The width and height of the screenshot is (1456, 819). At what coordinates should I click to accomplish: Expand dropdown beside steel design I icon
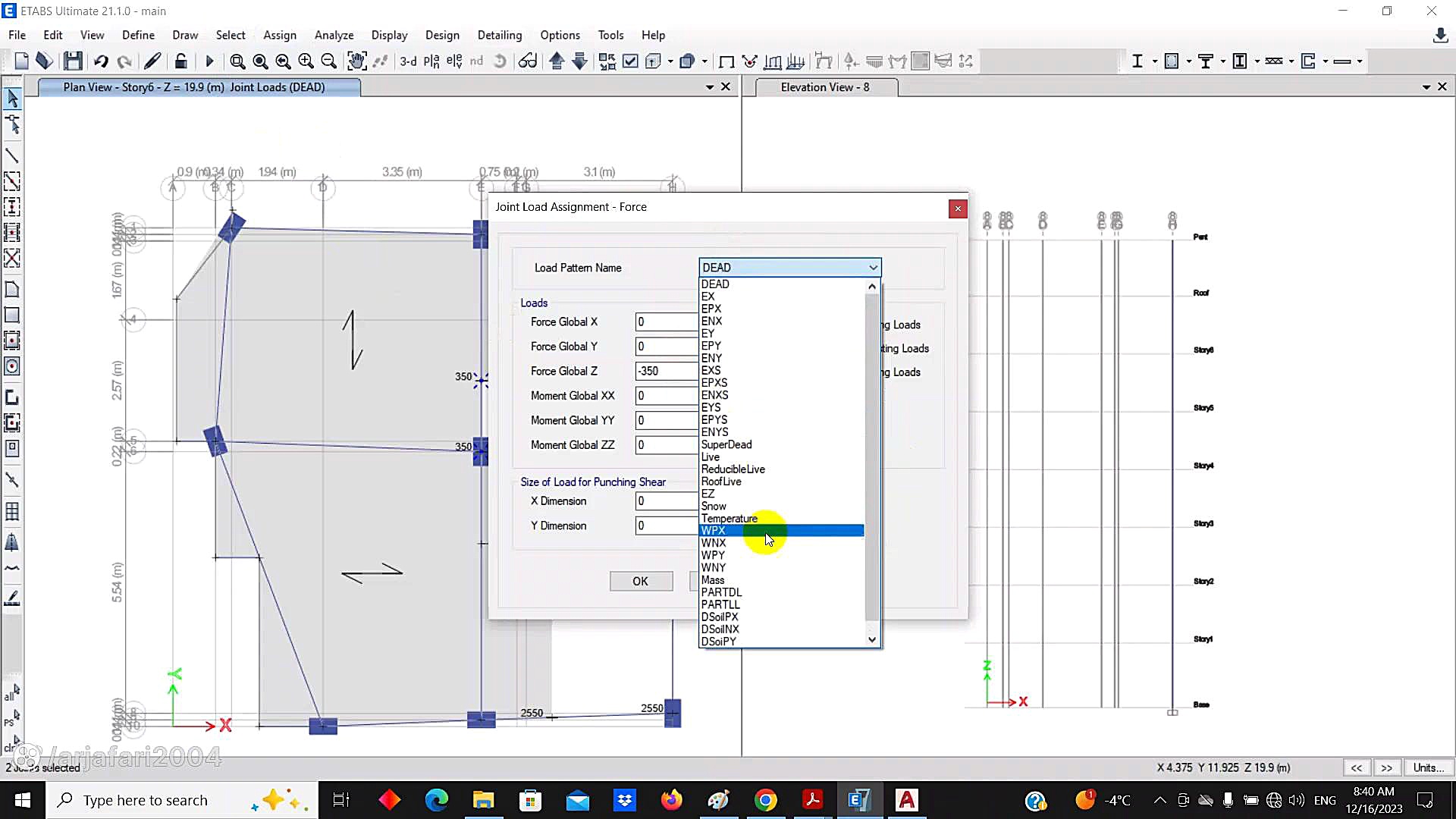(x=1155, y=61)
